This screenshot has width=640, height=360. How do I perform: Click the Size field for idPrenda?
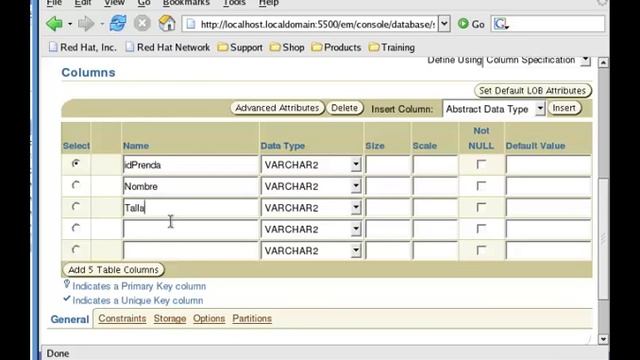[x=387, y=165]
